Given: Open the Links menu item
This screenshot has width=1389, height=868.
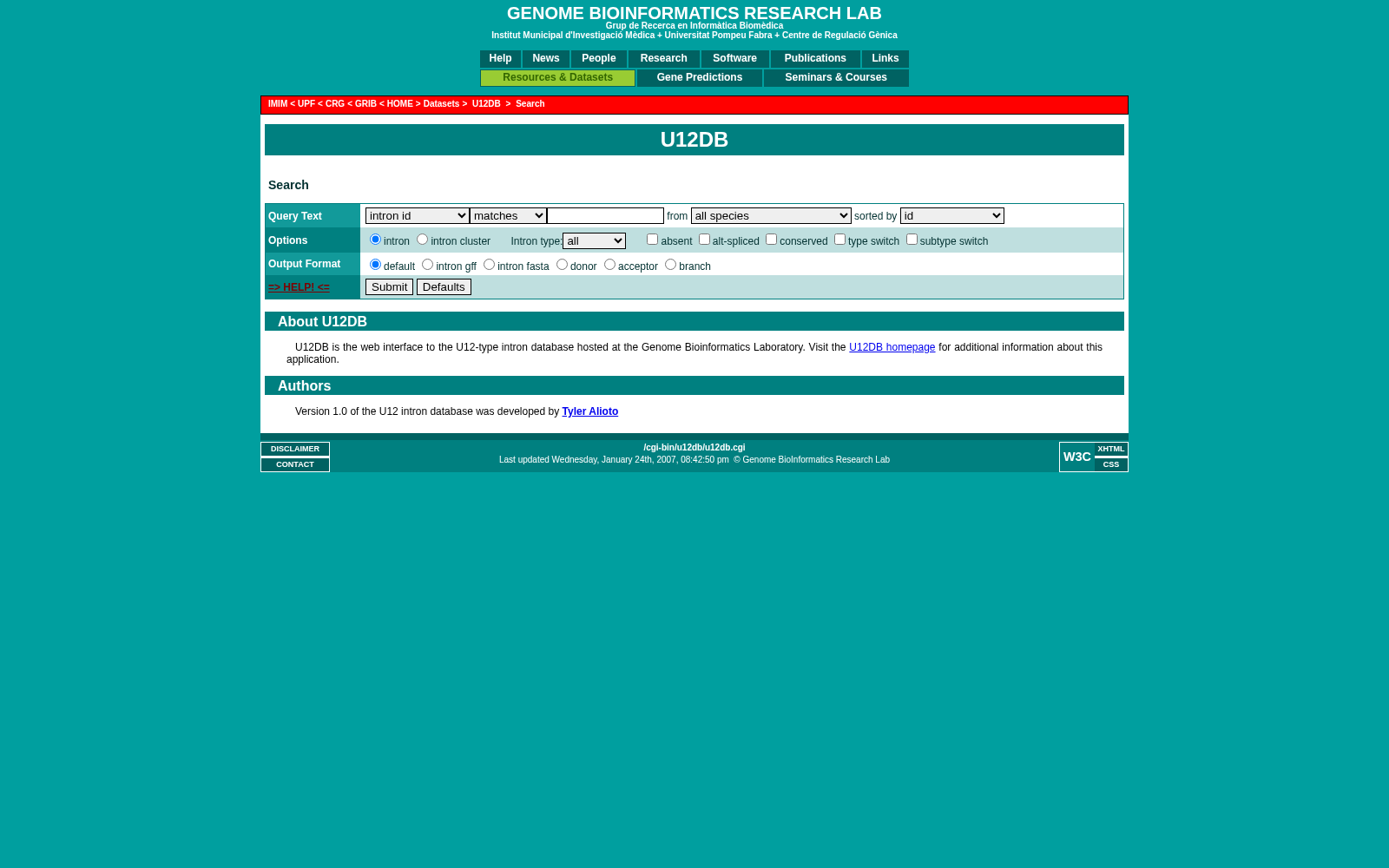Looking at the screenshot, I should tap(885, 59).
